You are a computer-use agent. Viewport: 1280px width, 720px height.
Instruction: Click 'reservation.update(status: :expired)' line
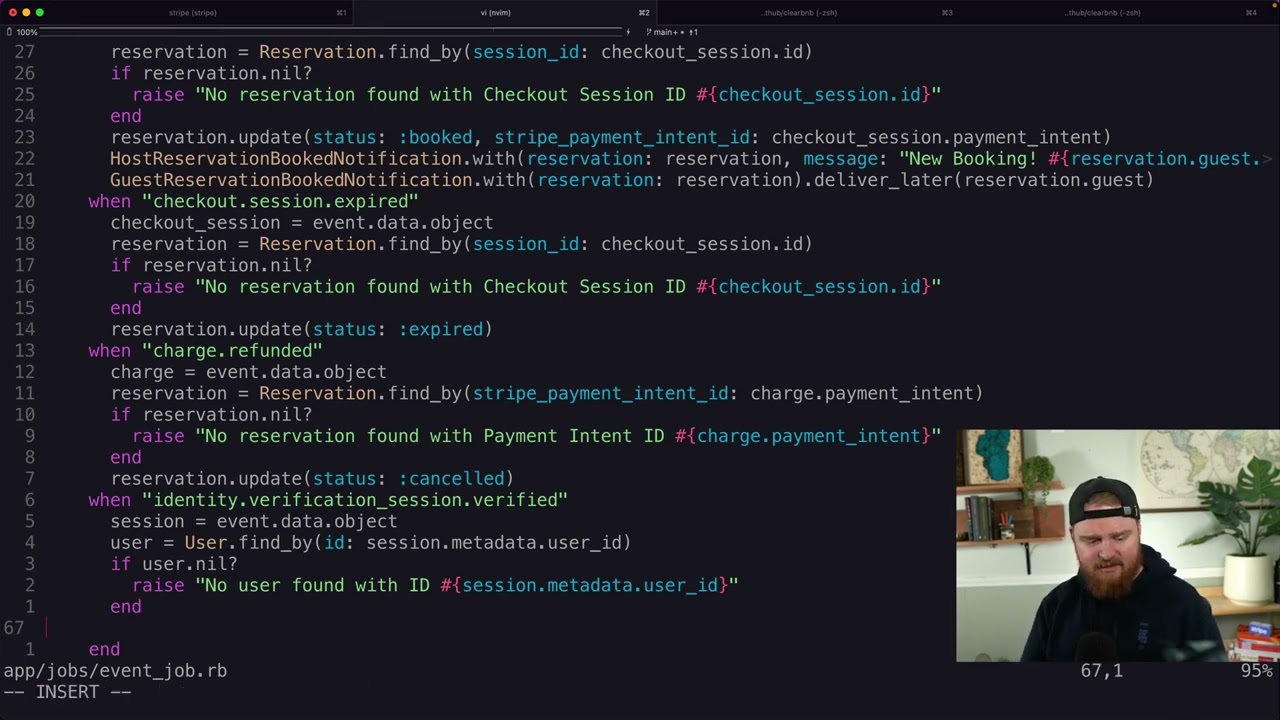(301, 330)
